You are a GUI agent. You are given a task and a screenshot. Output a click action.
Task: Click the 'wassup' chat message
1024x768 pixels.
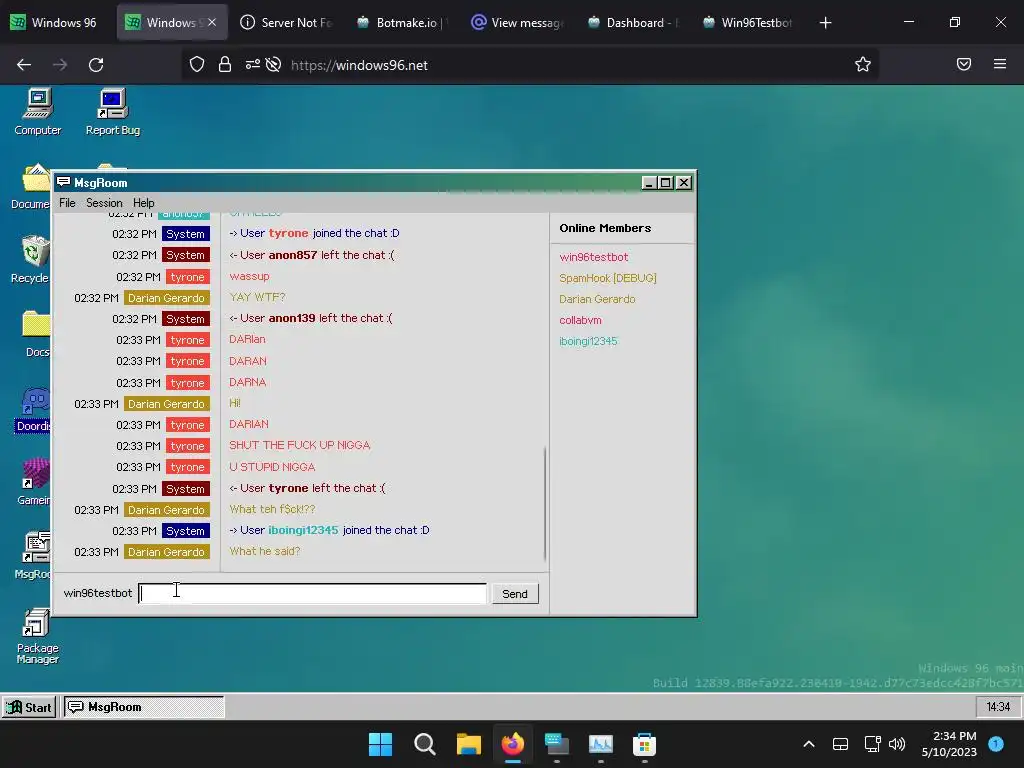click(249, 276)
